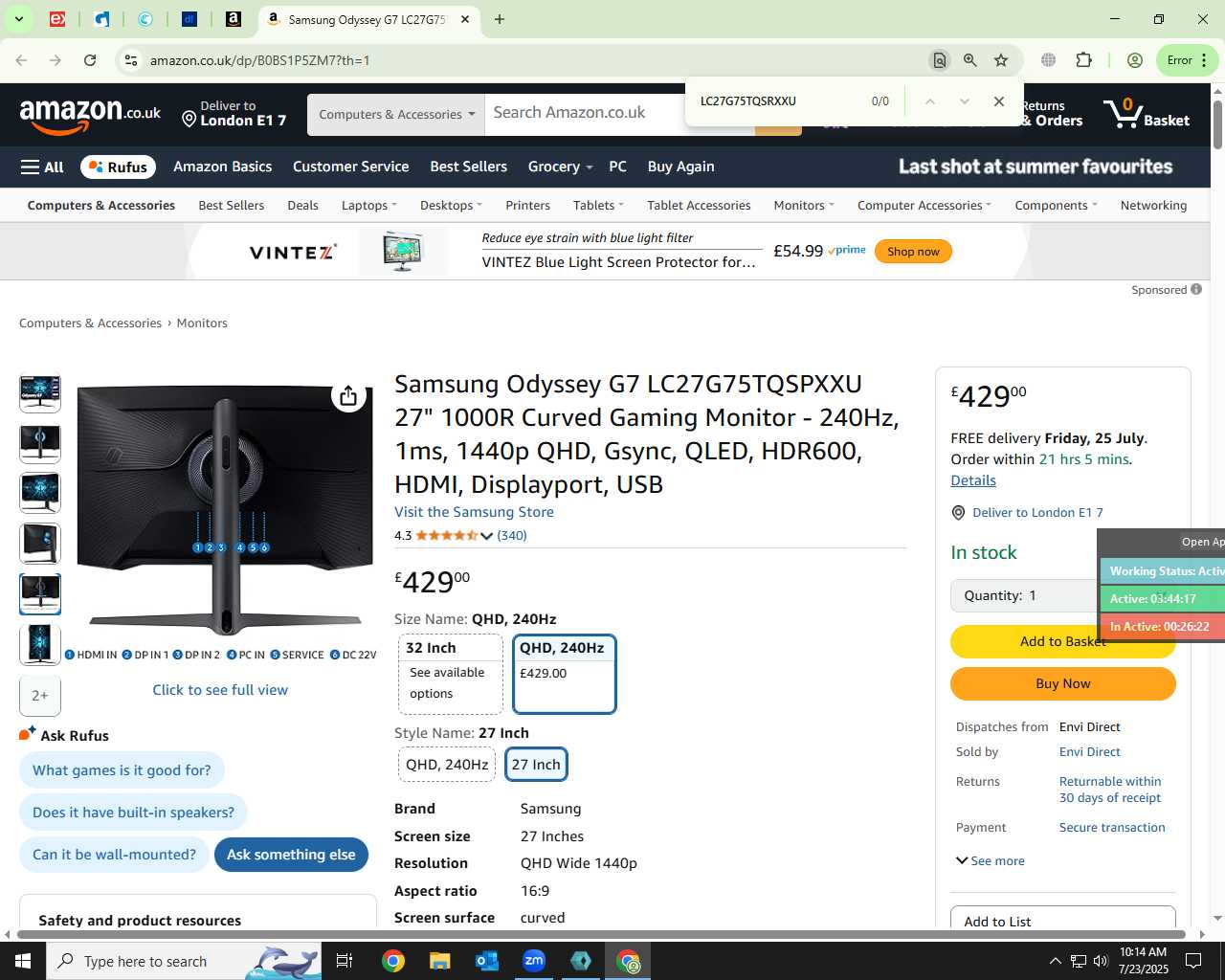Click the Buy Now button

click(x=1062, y=683)
